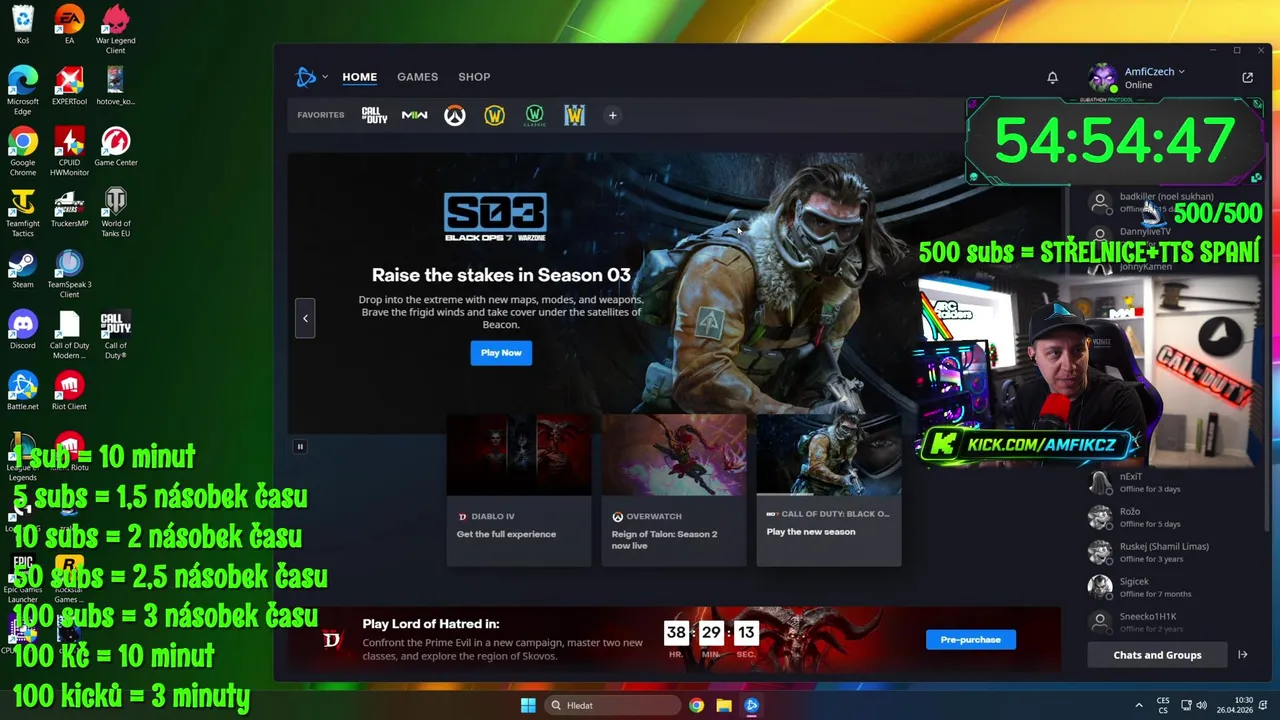Go to previous banner slide
The height and width of the screenshot is (720, 1280).
click(305, 318)
